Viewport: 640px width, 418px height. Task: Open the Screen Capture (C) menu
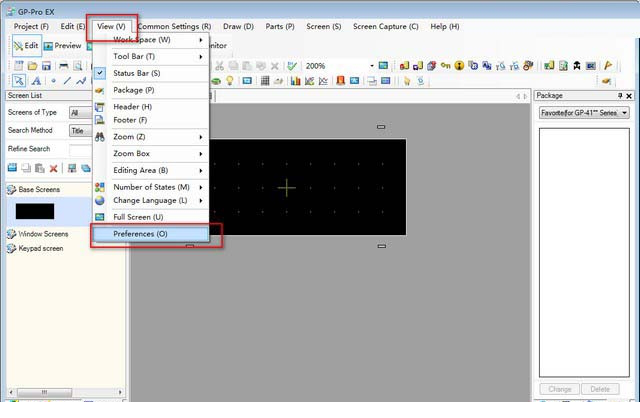tap(386, 26)
